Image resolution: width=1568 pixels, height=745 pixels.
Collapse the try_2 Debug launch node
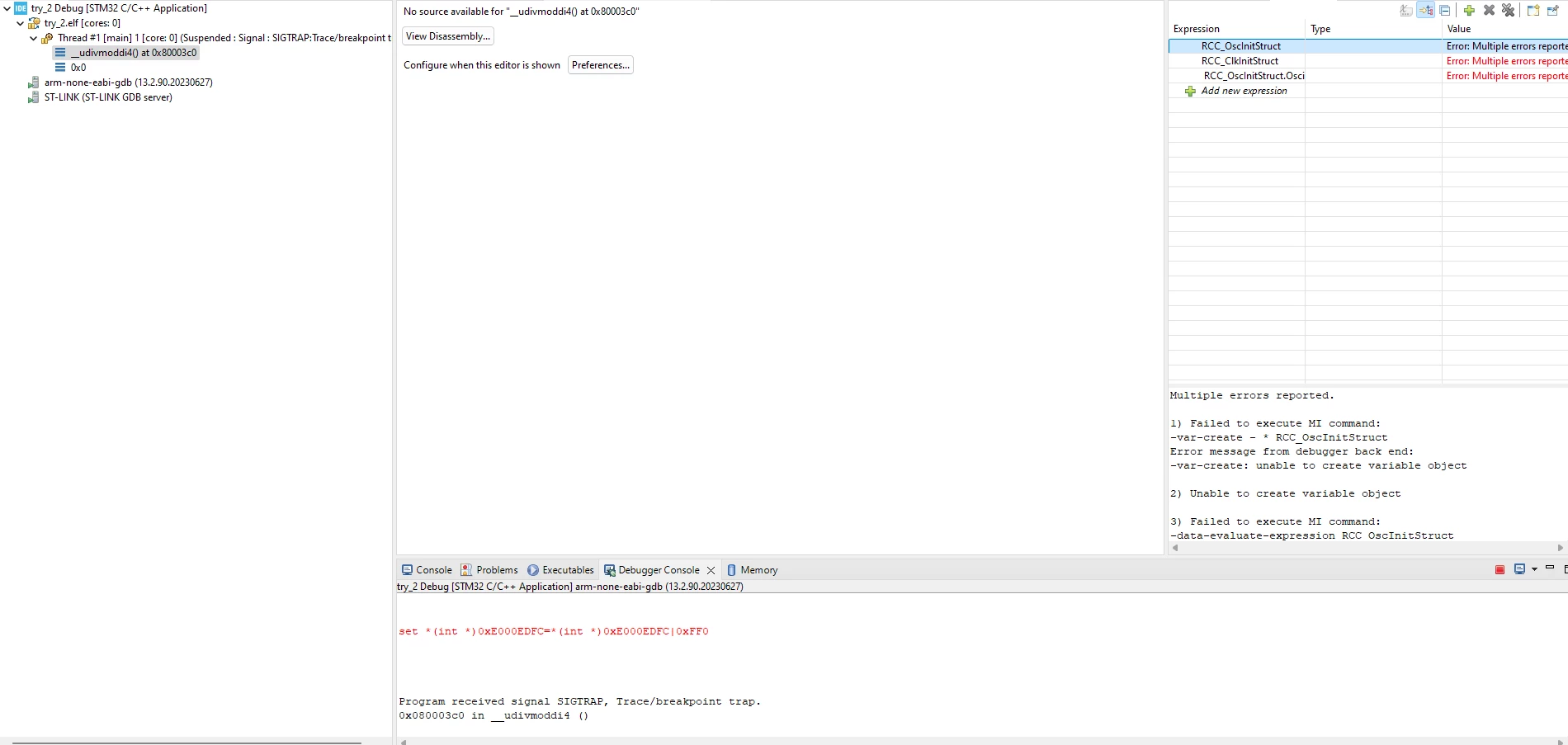tap(7, 8)
